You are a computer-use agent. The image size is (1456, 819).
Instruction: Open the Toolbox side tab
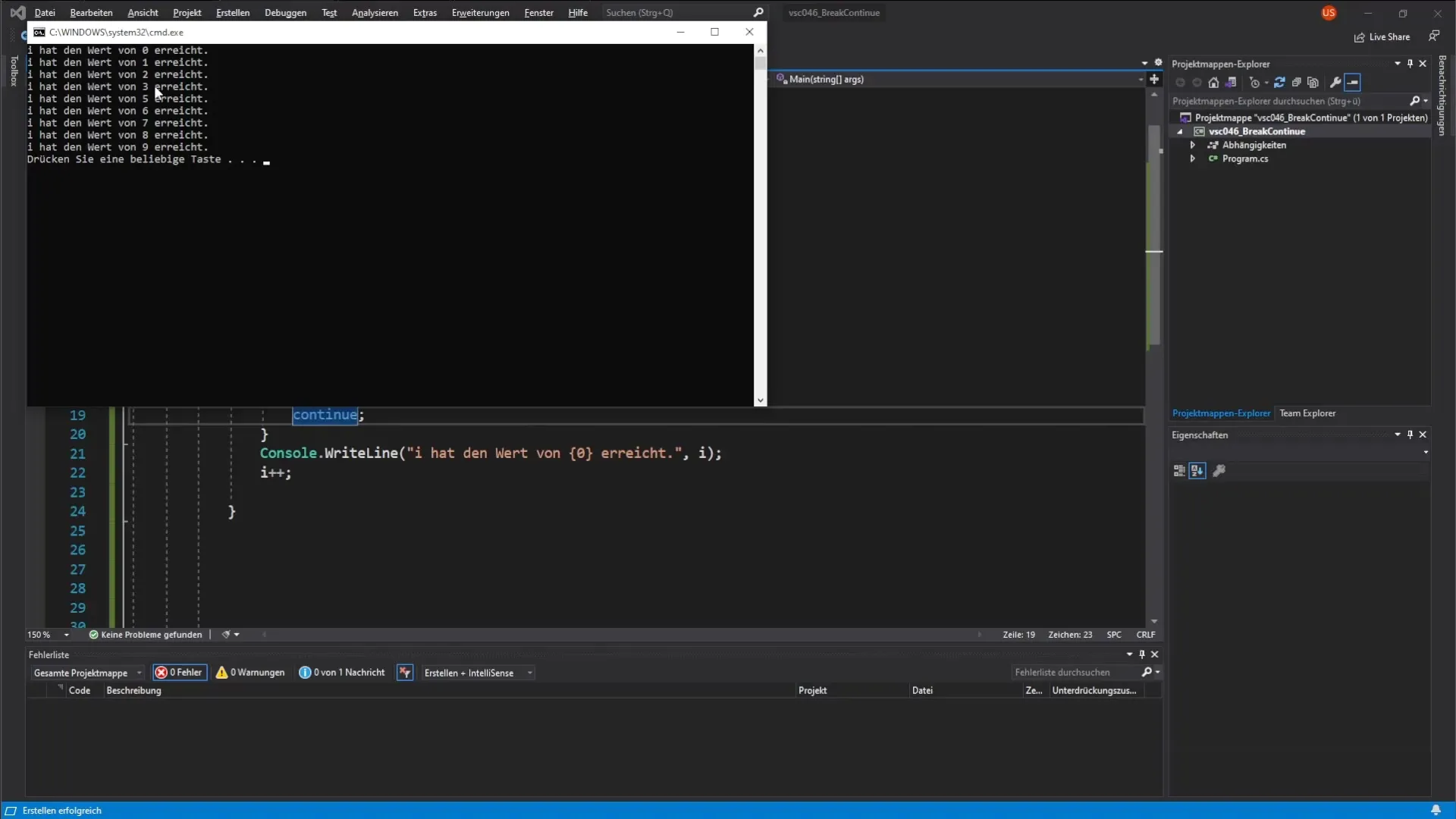point(14,71)
